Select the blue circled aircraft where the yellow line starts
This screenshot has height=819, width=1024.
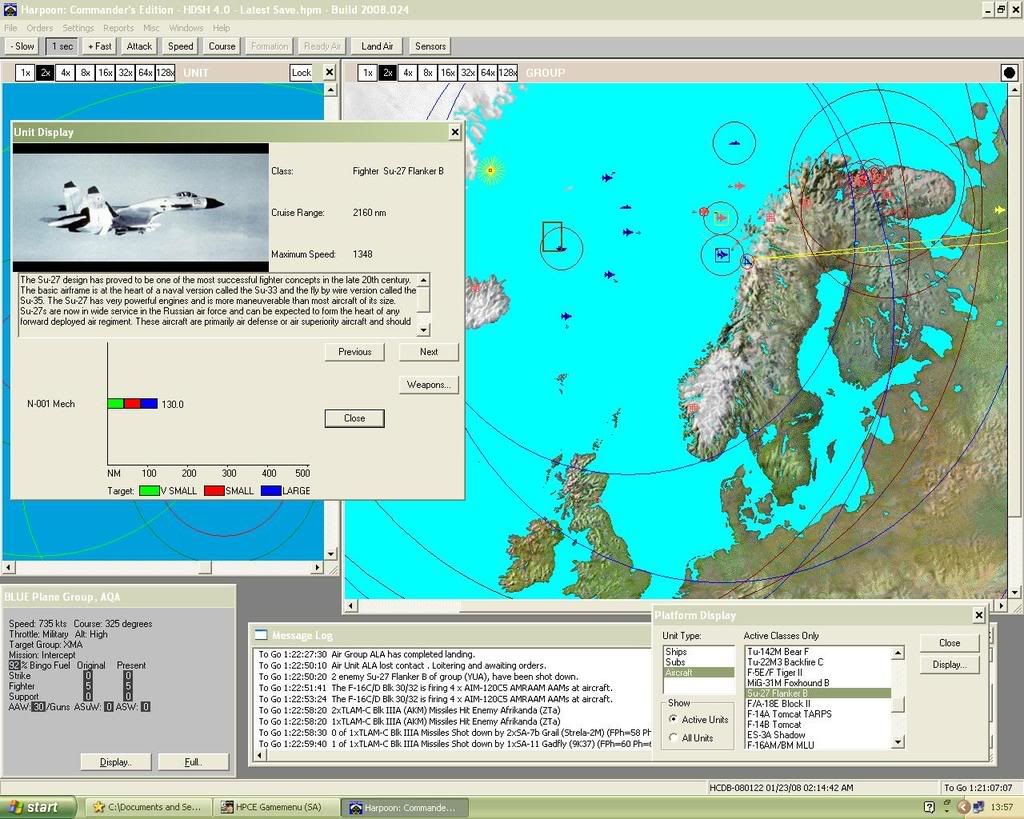click(747, 261)
